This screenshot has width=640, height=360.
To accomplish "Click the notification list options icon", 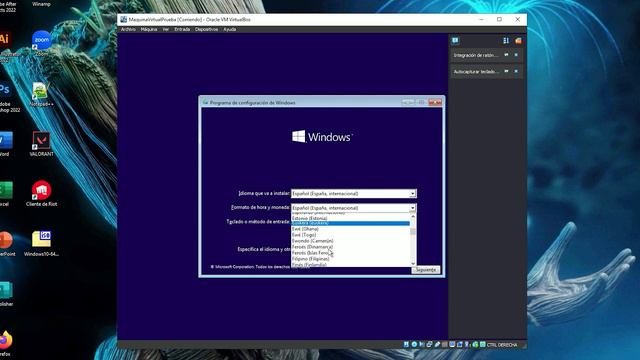I will click(x=506, y=40).
